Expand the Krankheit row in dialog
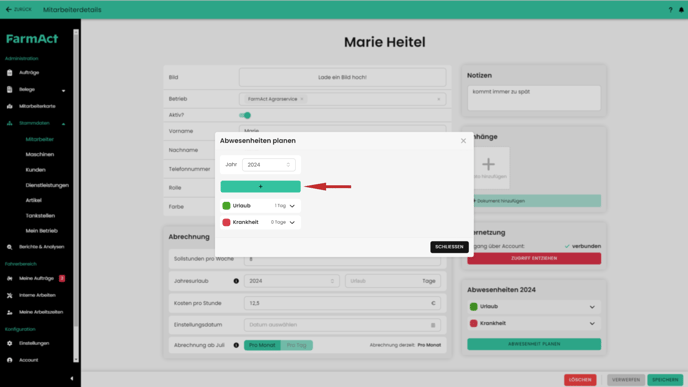688x387 pixels. 292,222
